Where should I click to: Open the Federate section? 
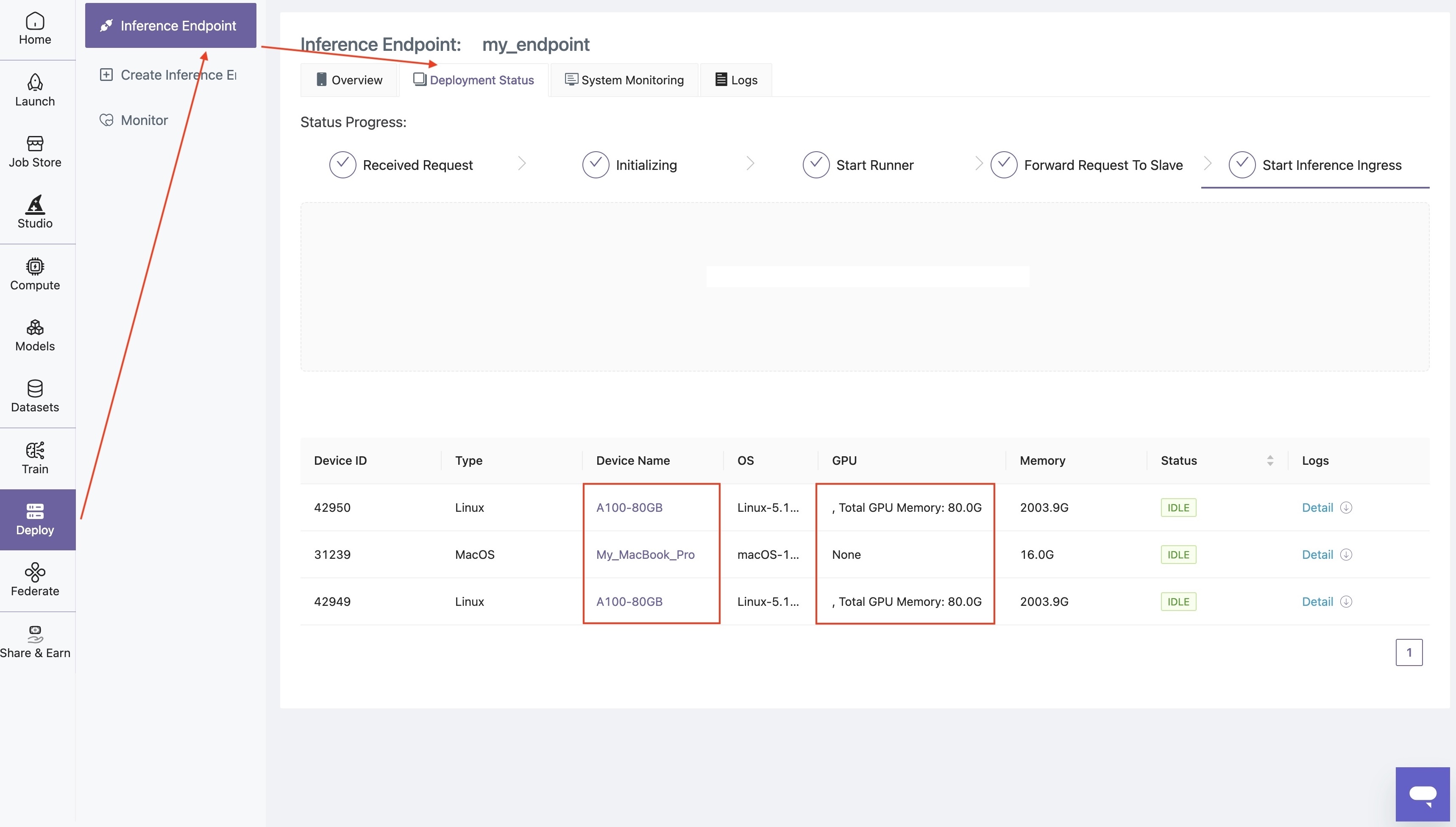tap(35, 580)
